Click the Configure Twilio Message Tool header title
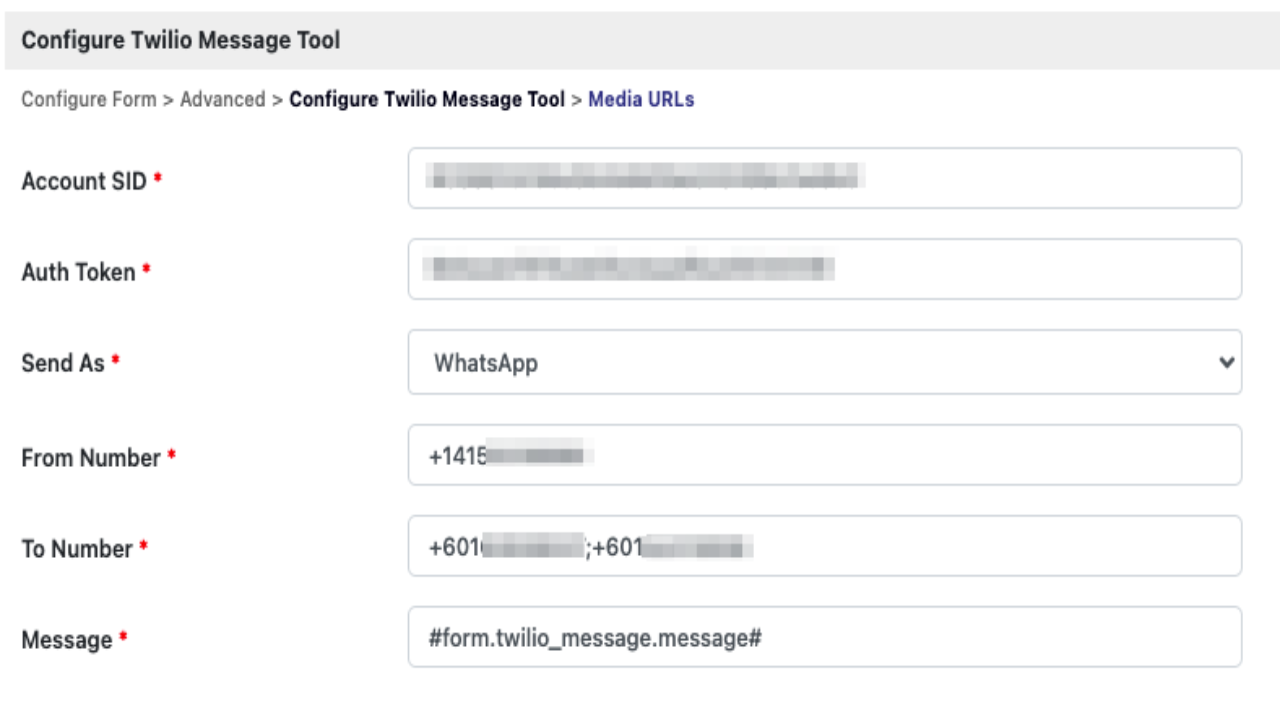The image size is (1280, 720). pos(181,40)
